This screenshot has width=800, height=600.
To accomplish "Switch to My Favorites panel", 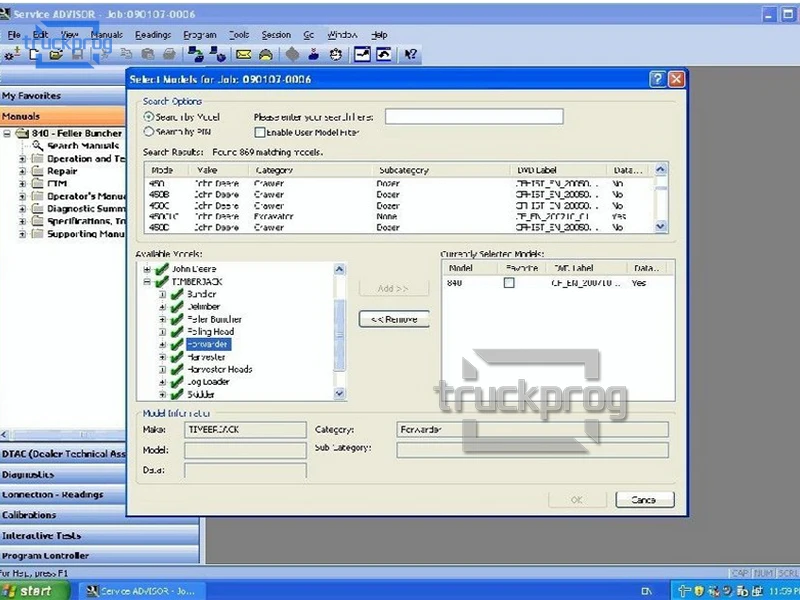I will [63, 96].
